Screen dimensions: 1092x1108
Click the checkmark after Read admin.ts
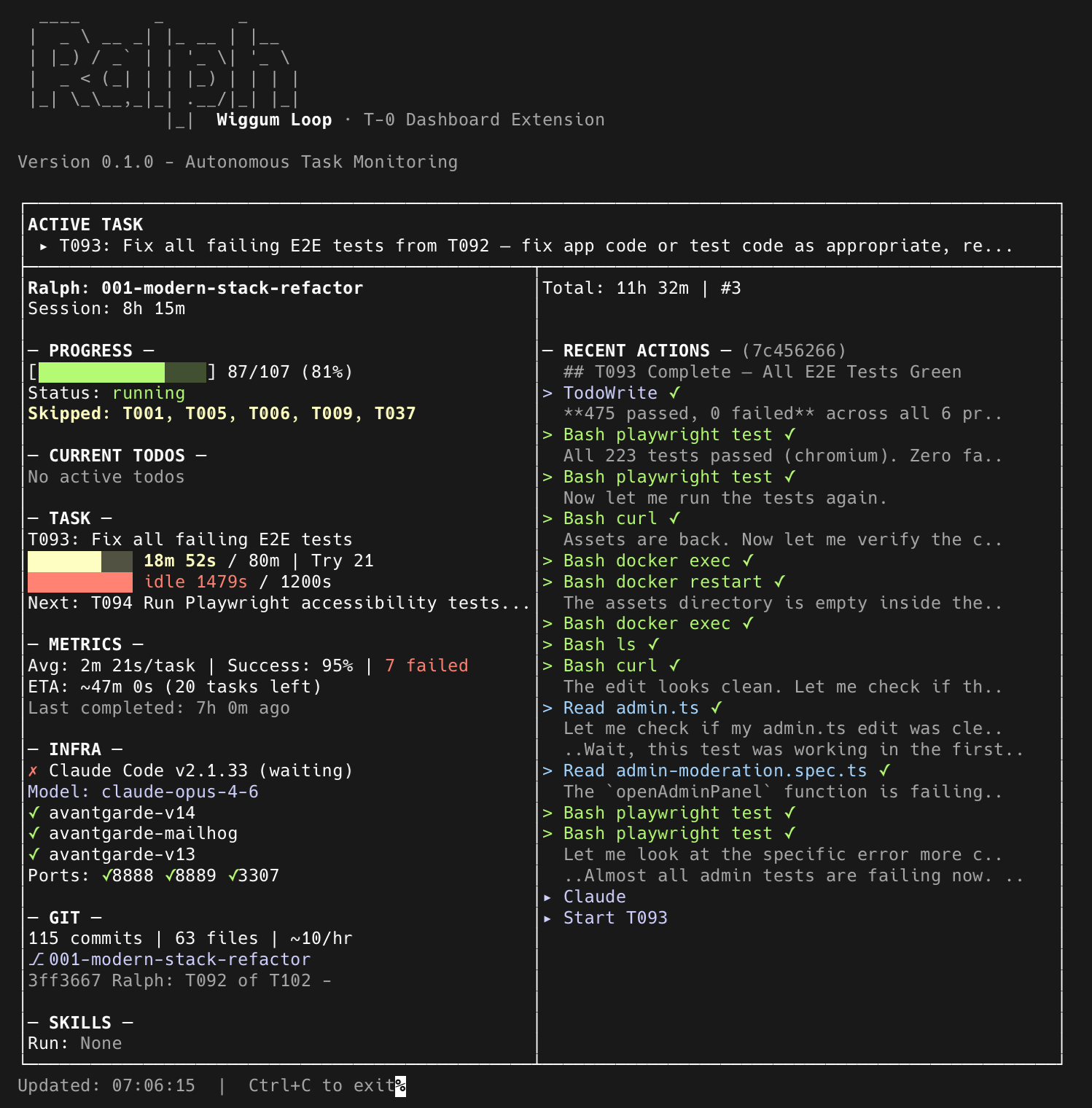coord(717,708)
